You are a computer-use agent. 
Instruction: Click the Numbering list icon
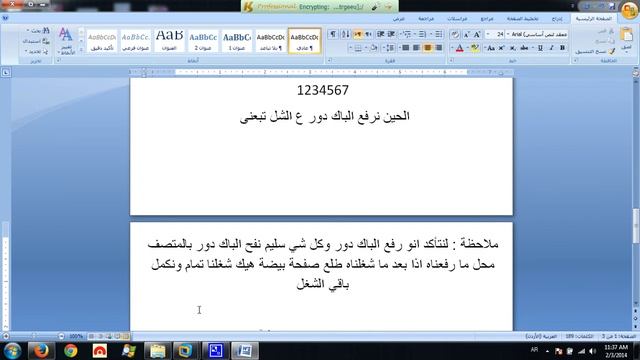421,34
